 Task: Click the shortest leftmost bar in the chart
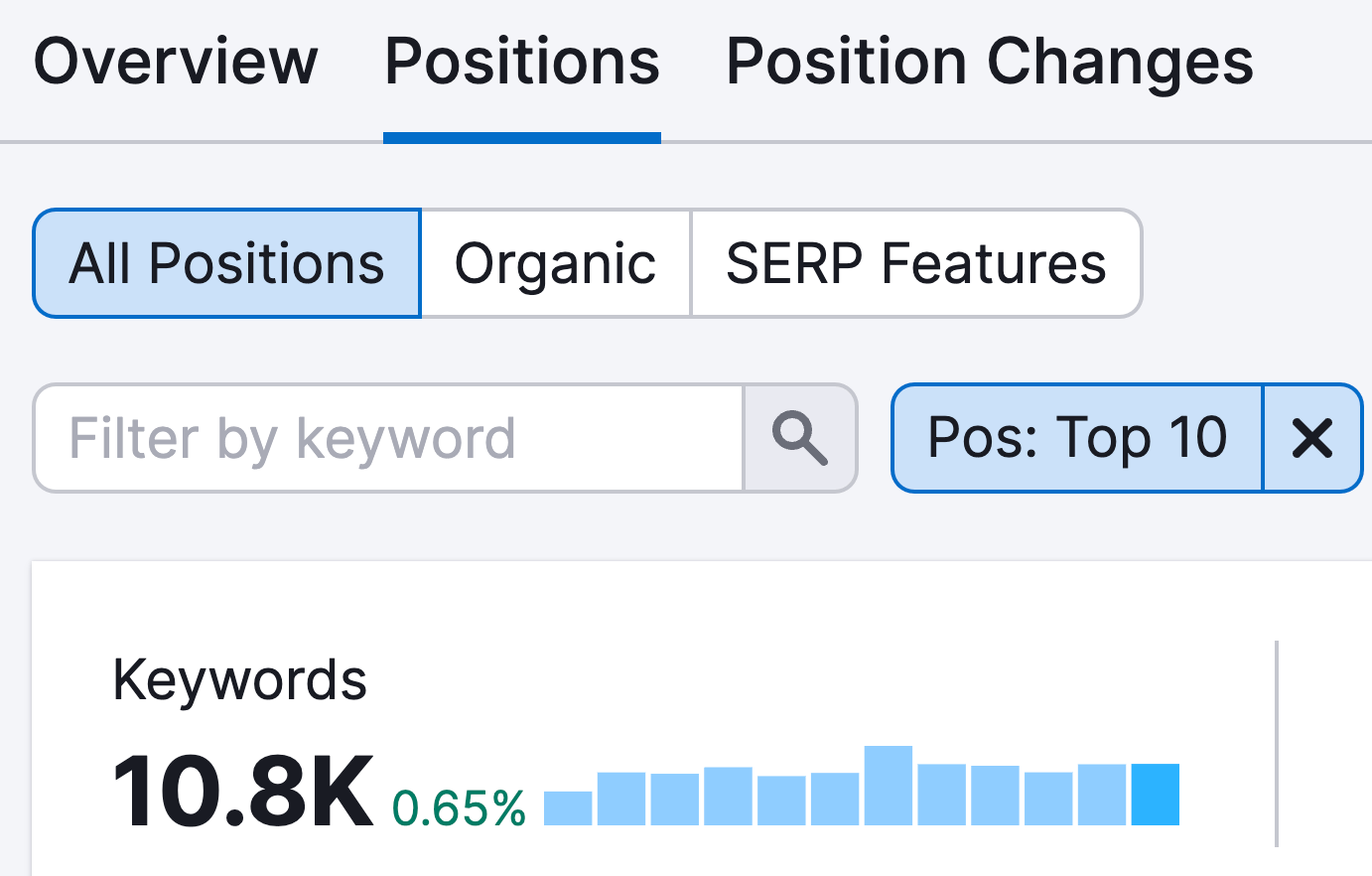(568, 808)
